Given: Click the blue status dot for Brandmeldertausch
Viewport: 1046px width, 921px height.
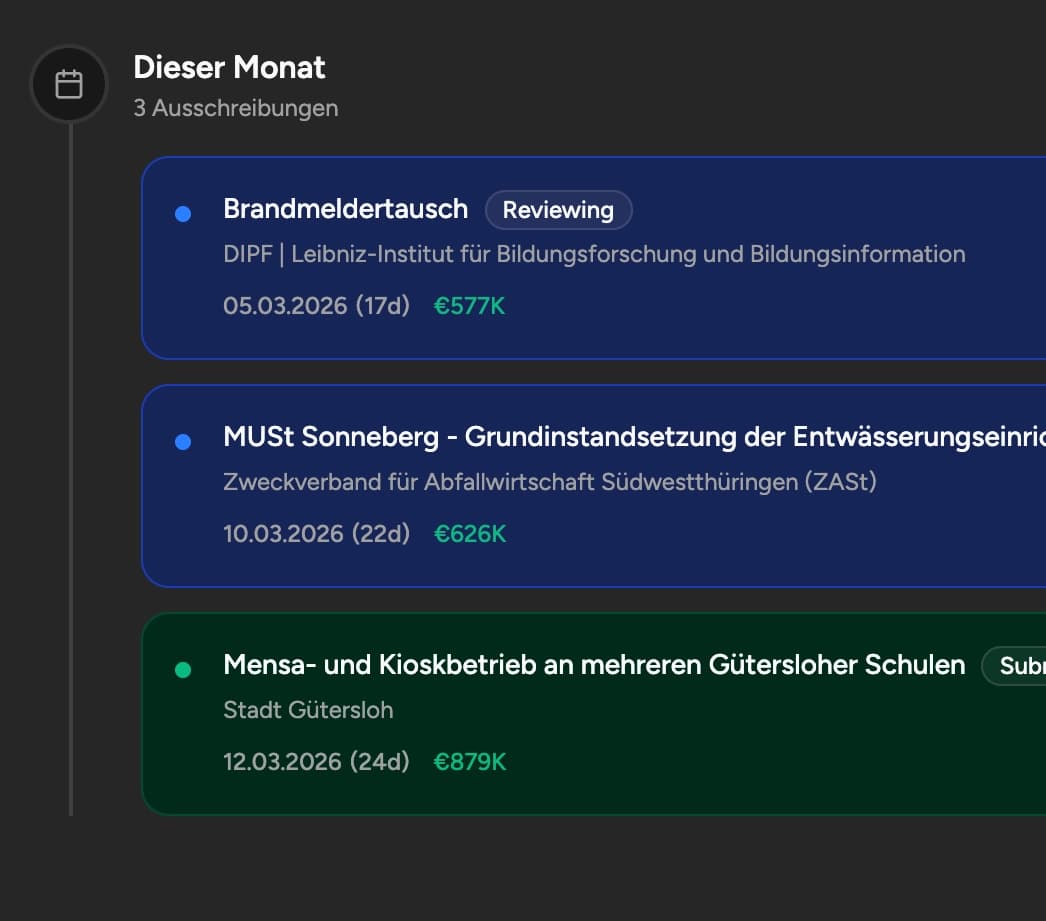Looking at the screenshot, I should tap(183, 213).
